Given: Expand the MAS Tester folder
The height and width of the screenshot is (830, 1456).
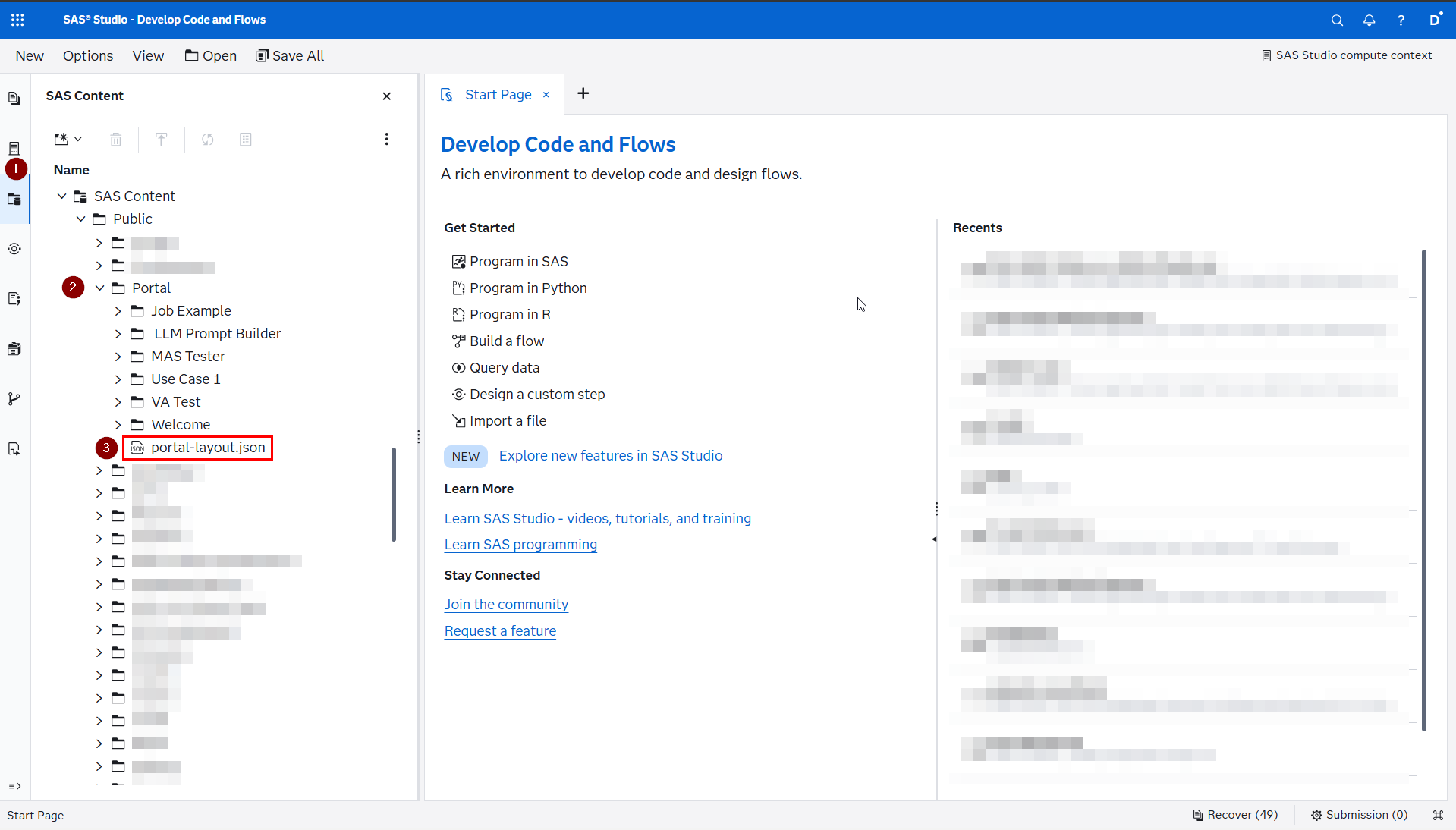Looking at the screenshot, I should tap(118, 357).
